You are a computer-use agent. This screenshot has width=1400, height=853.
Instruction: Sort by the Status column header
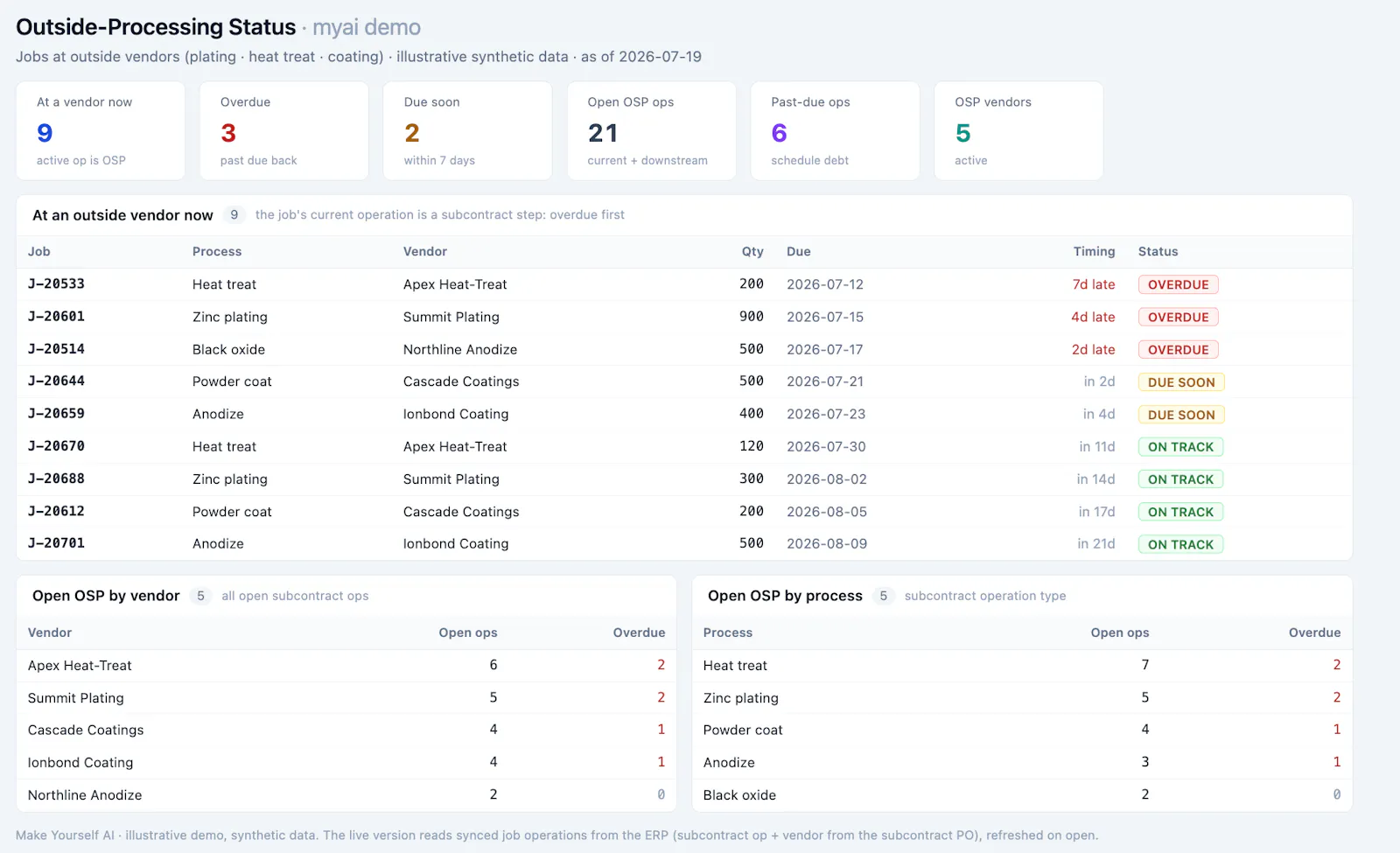pos(1158,252)
